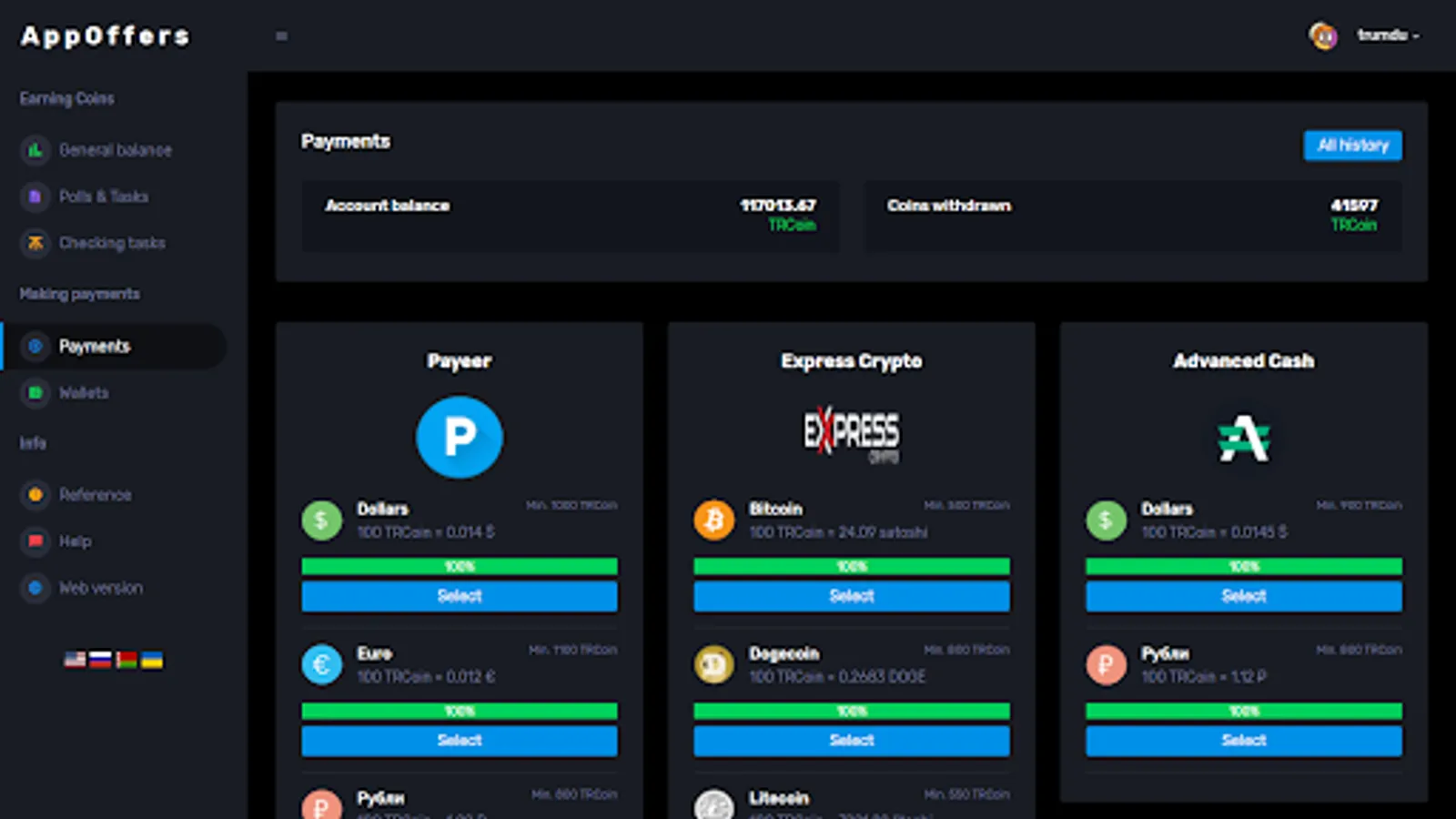Click the rate text '100 TRCoin = 0.0145 $'

tap(1215, 532)
